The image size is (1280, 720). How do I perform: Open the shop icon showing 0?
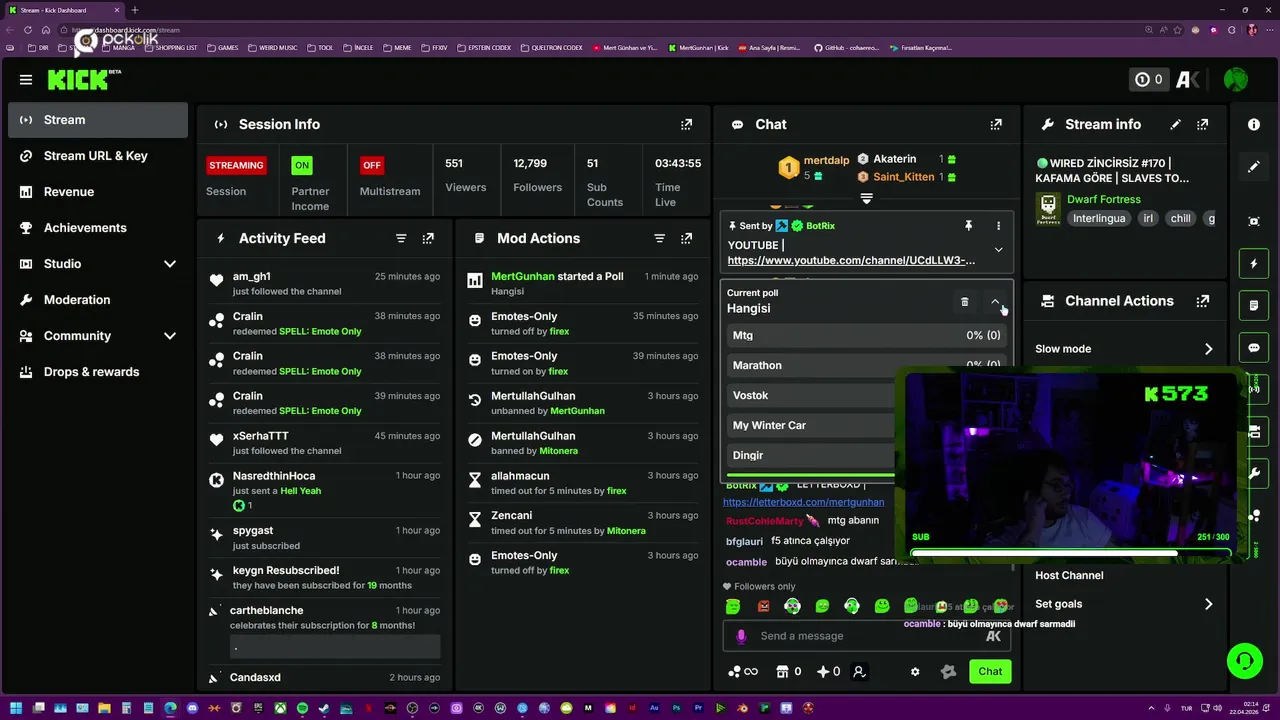click(789, 672)
